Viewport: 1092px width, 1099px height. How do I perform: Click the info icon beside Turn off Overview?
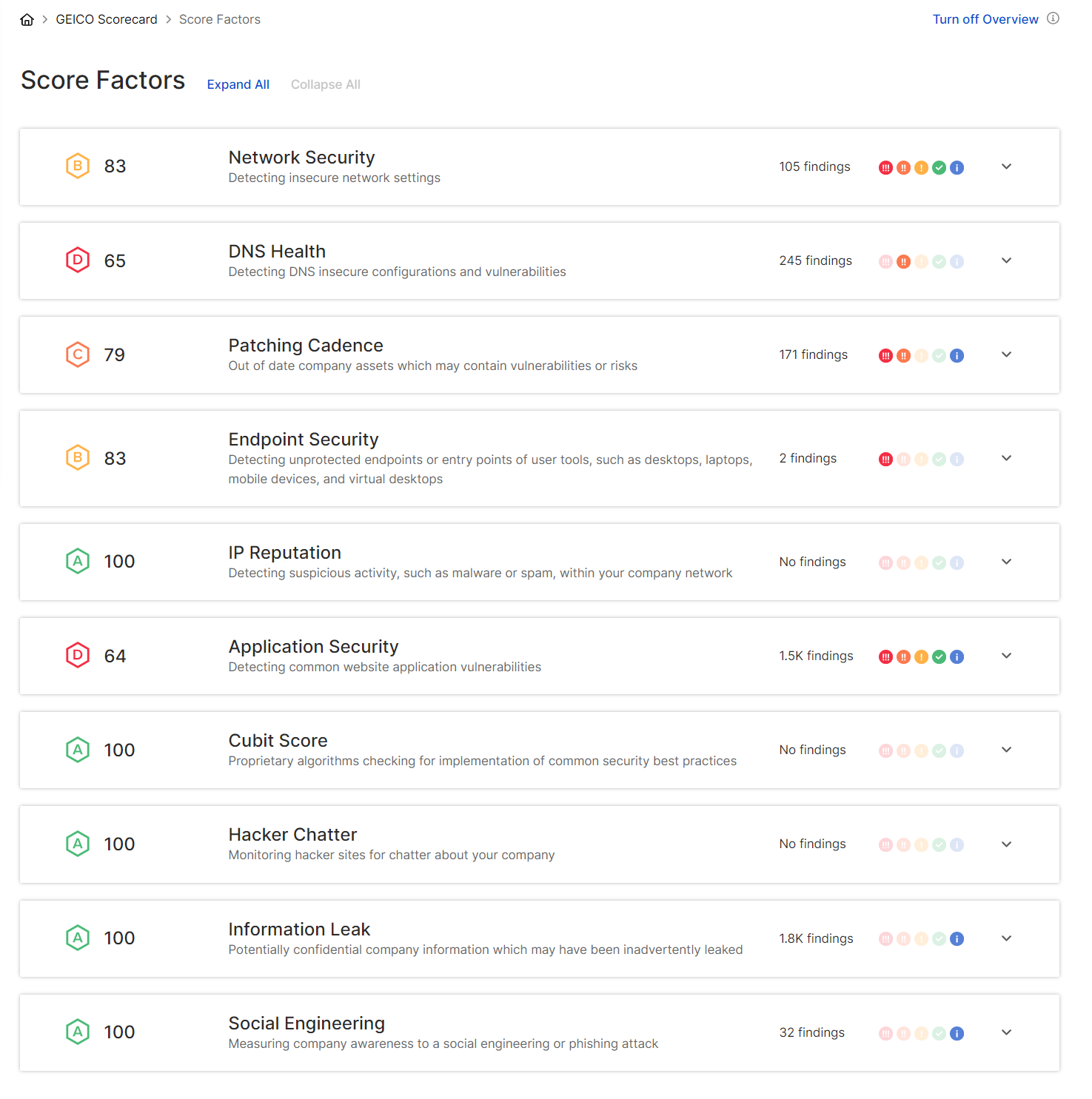tap(1053, 19)
